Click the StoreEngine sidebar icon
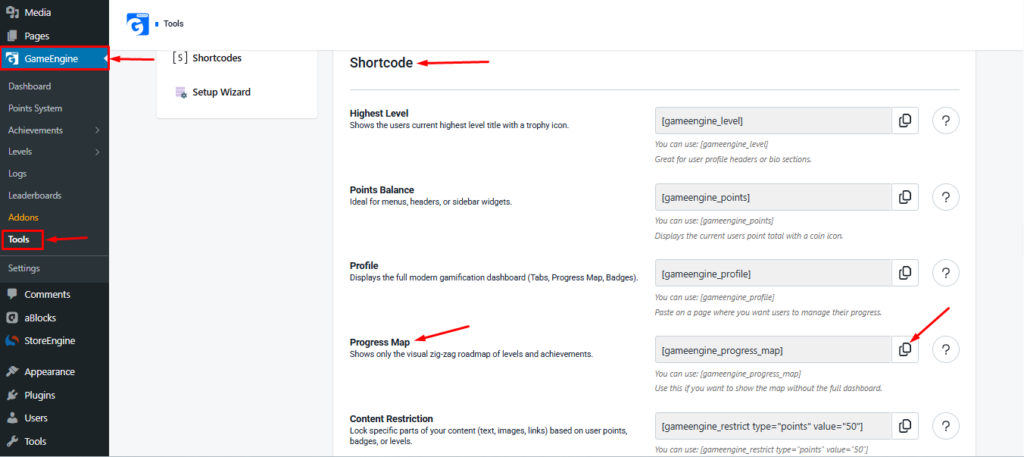 point(12,341)
